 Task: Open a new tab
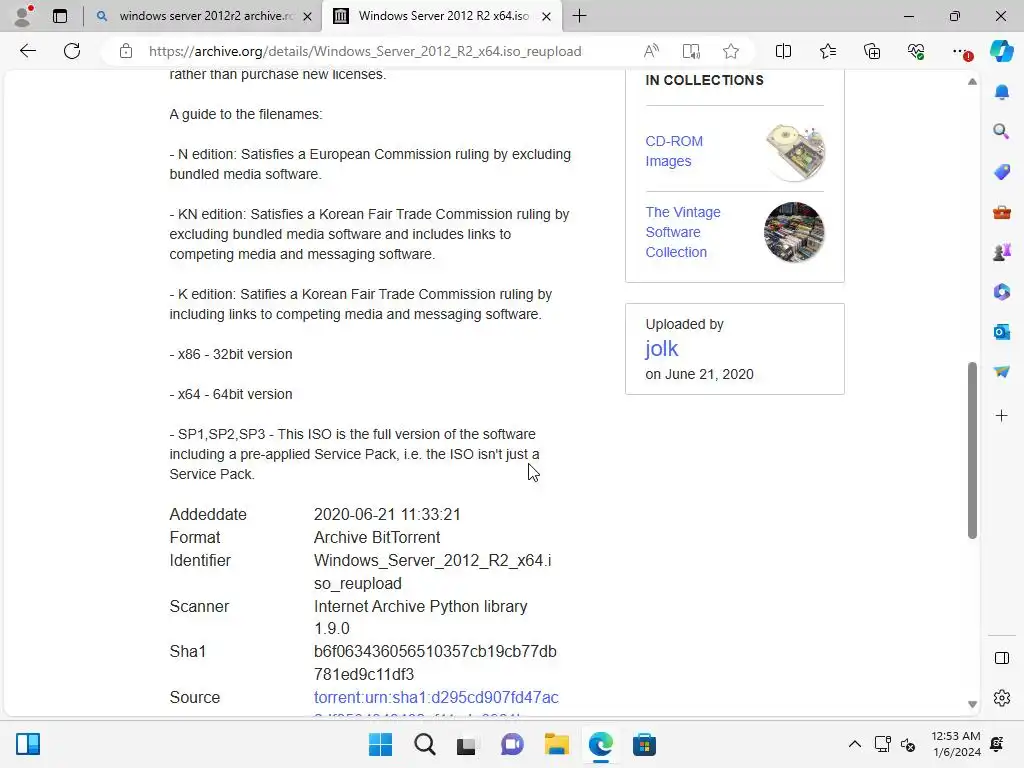pos(579,16)
